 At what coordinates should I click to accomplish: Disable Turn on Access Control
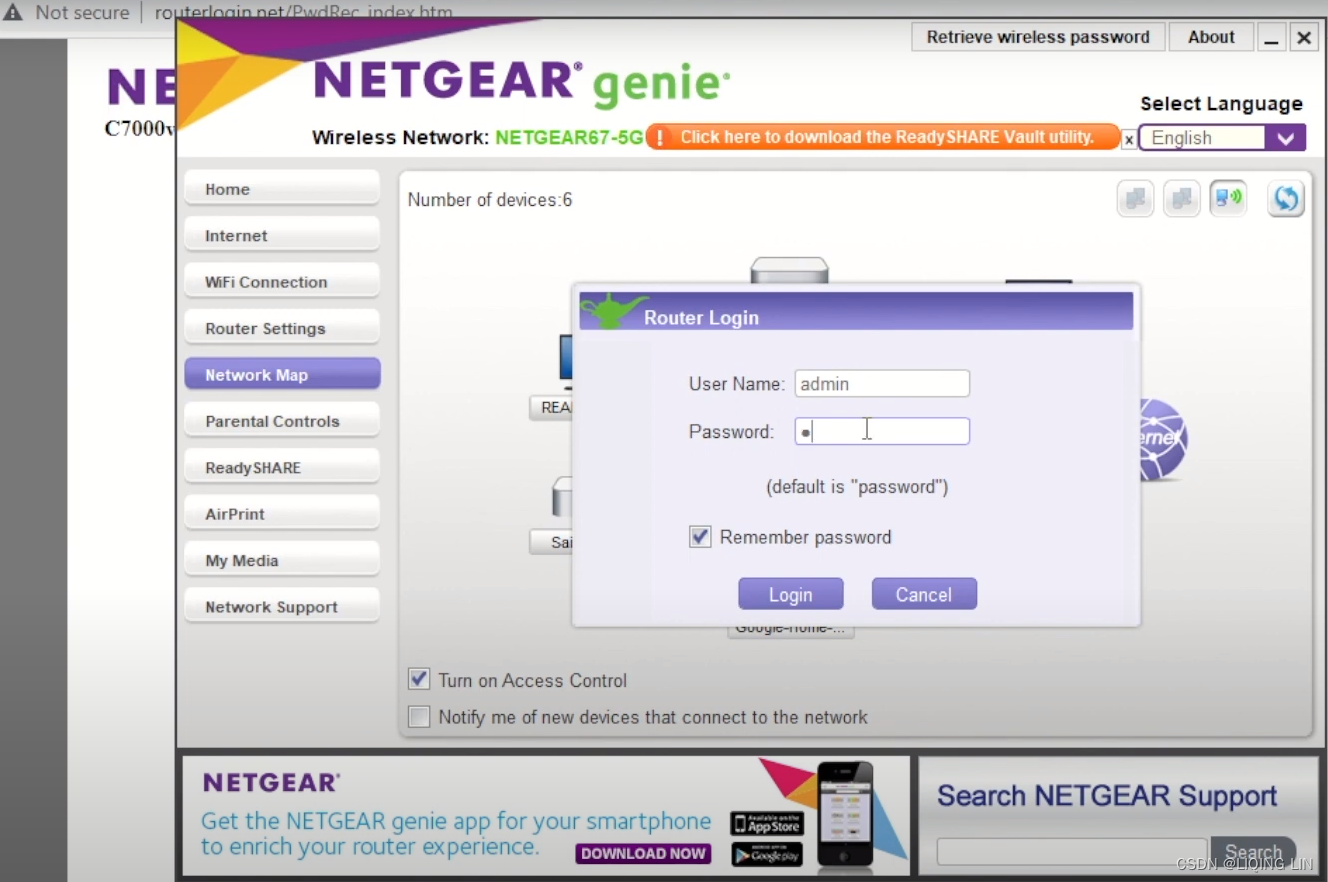(x=419, y=678)
